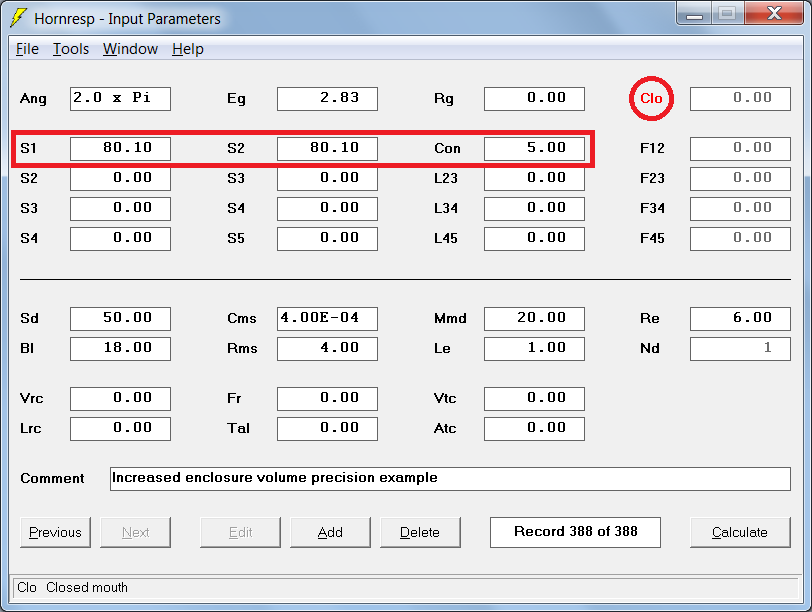Click the Add record button
812x612 pixels.
pos(330,532)
